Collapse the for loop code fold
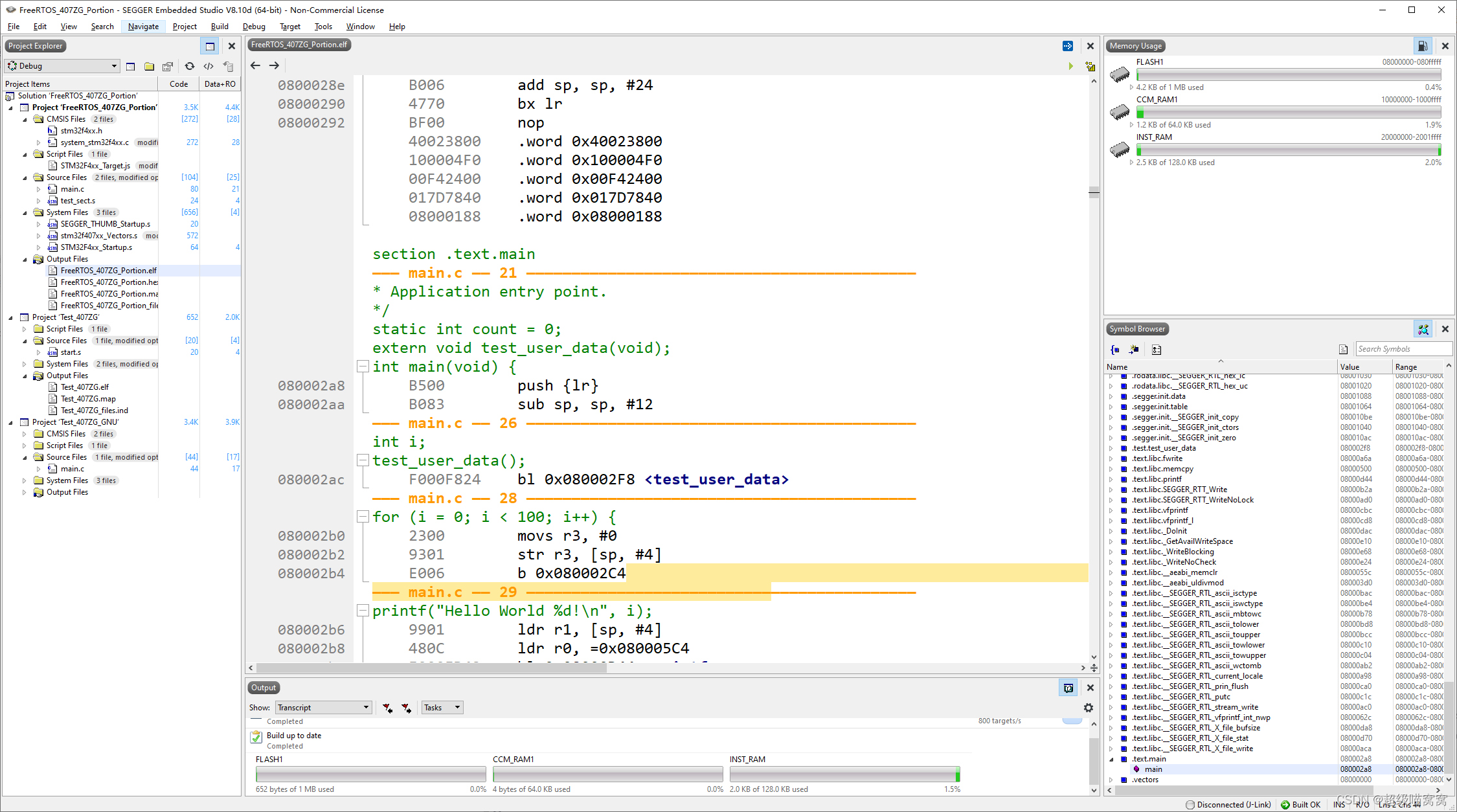 click(363, 517)
